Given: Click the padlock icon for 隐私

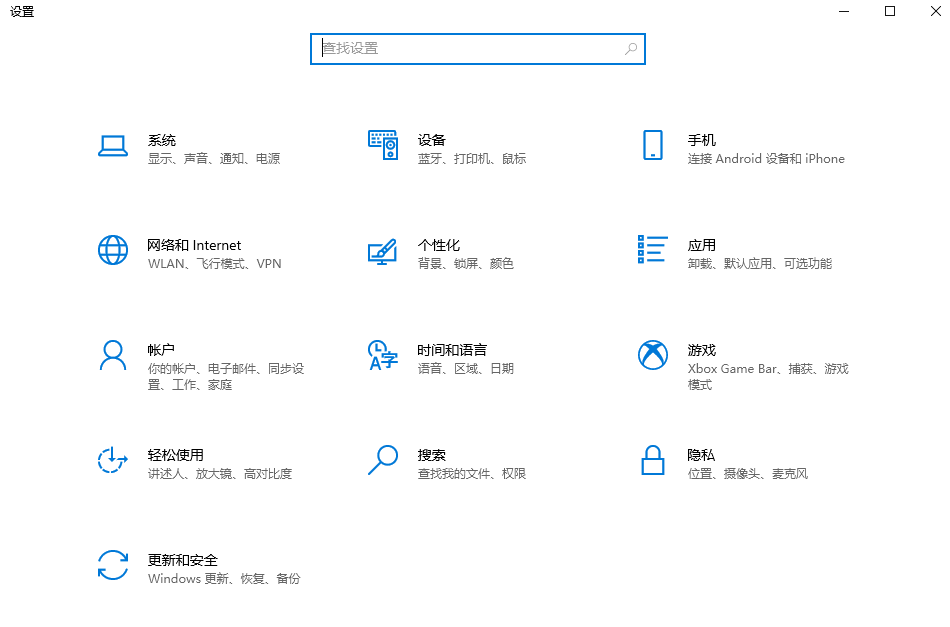Looking at the screenshot, I should click(652, 460).
